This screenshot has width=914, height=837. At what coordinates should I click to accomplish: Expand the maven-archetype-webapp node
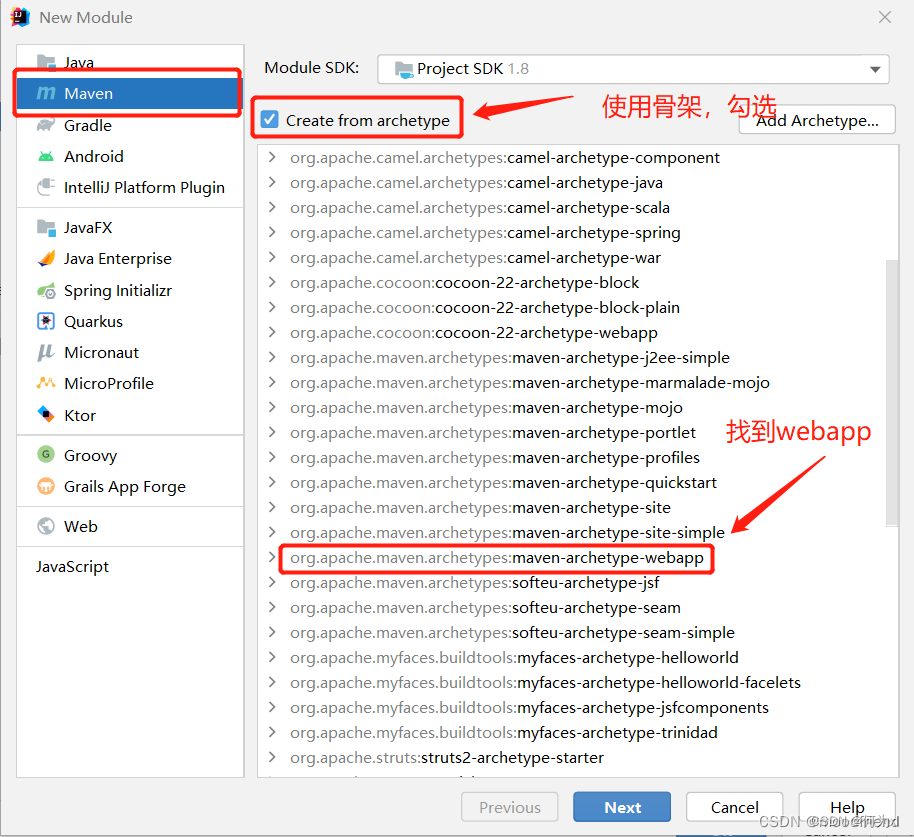pos(272,557)
